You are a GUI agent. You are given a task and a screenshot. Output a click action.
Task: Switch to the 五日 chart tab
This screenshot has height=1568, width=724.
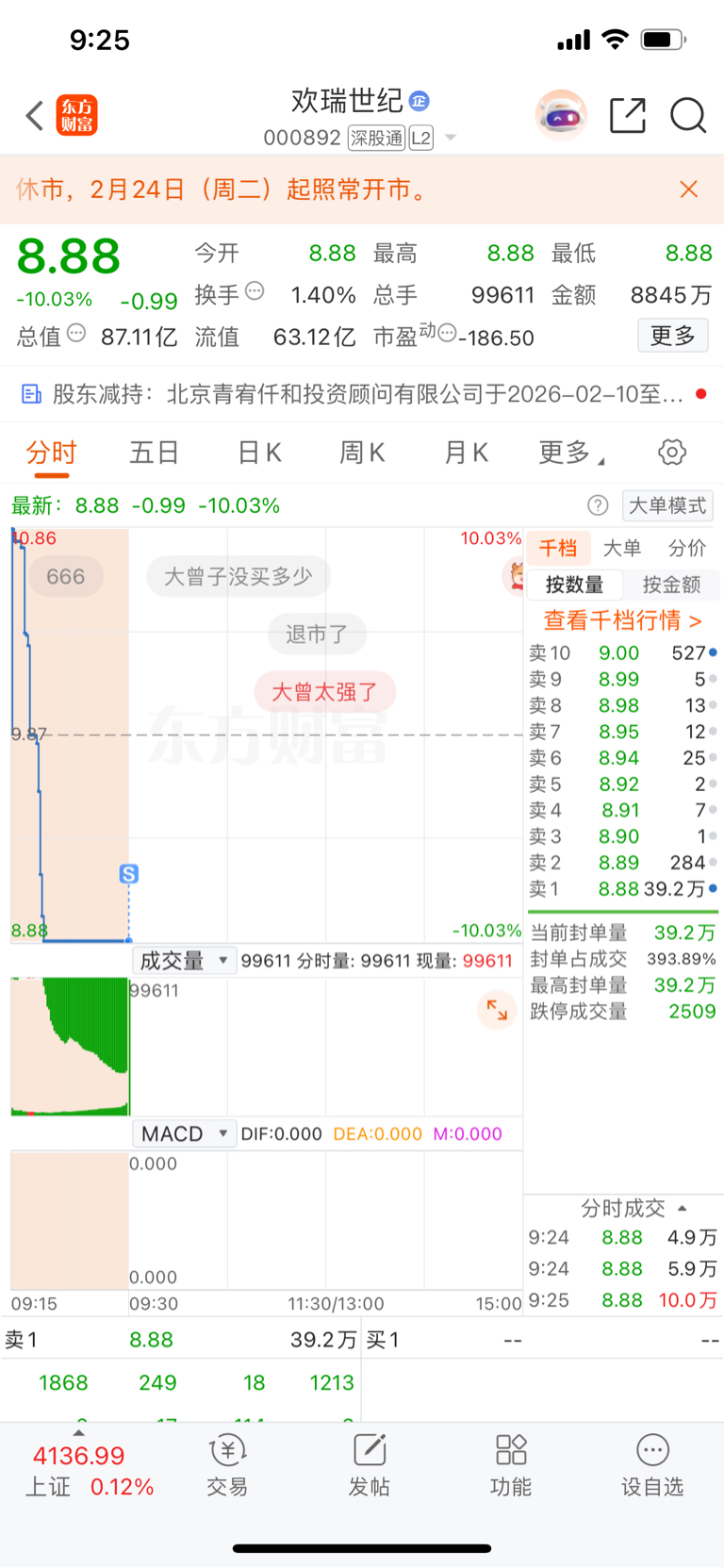point(155,454)
